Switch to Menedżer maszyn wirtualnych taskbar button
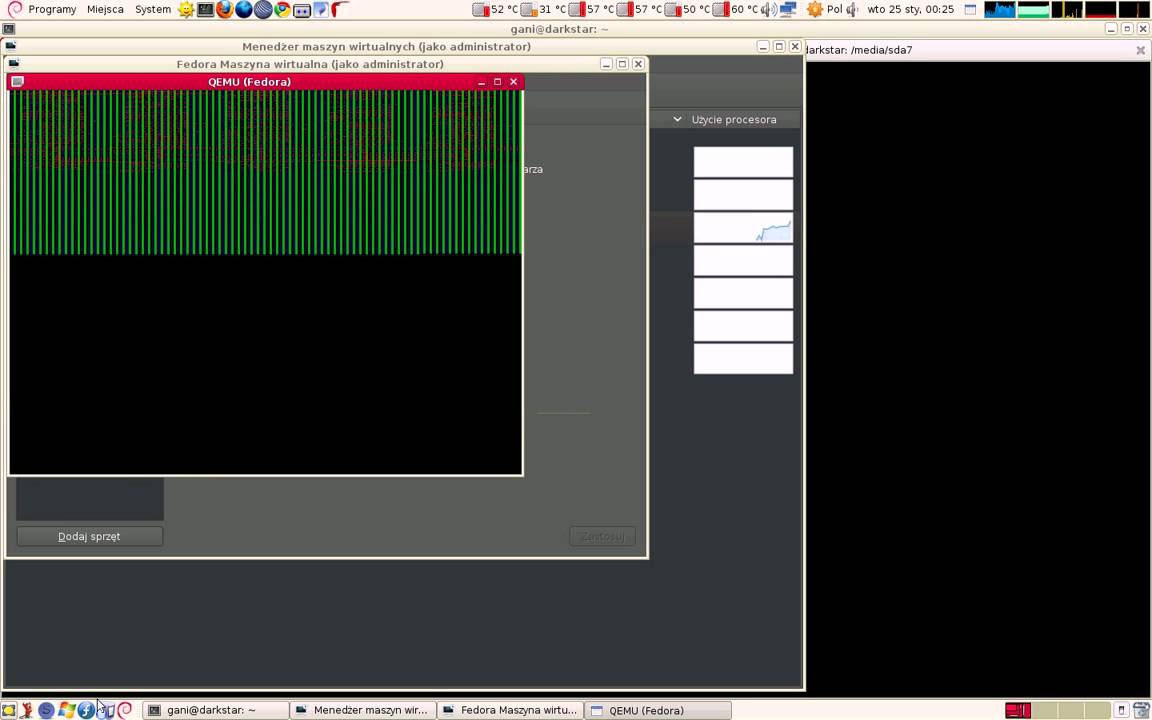Image resolution: width=1152 pixels, height=720 pixels. (363, 710)
